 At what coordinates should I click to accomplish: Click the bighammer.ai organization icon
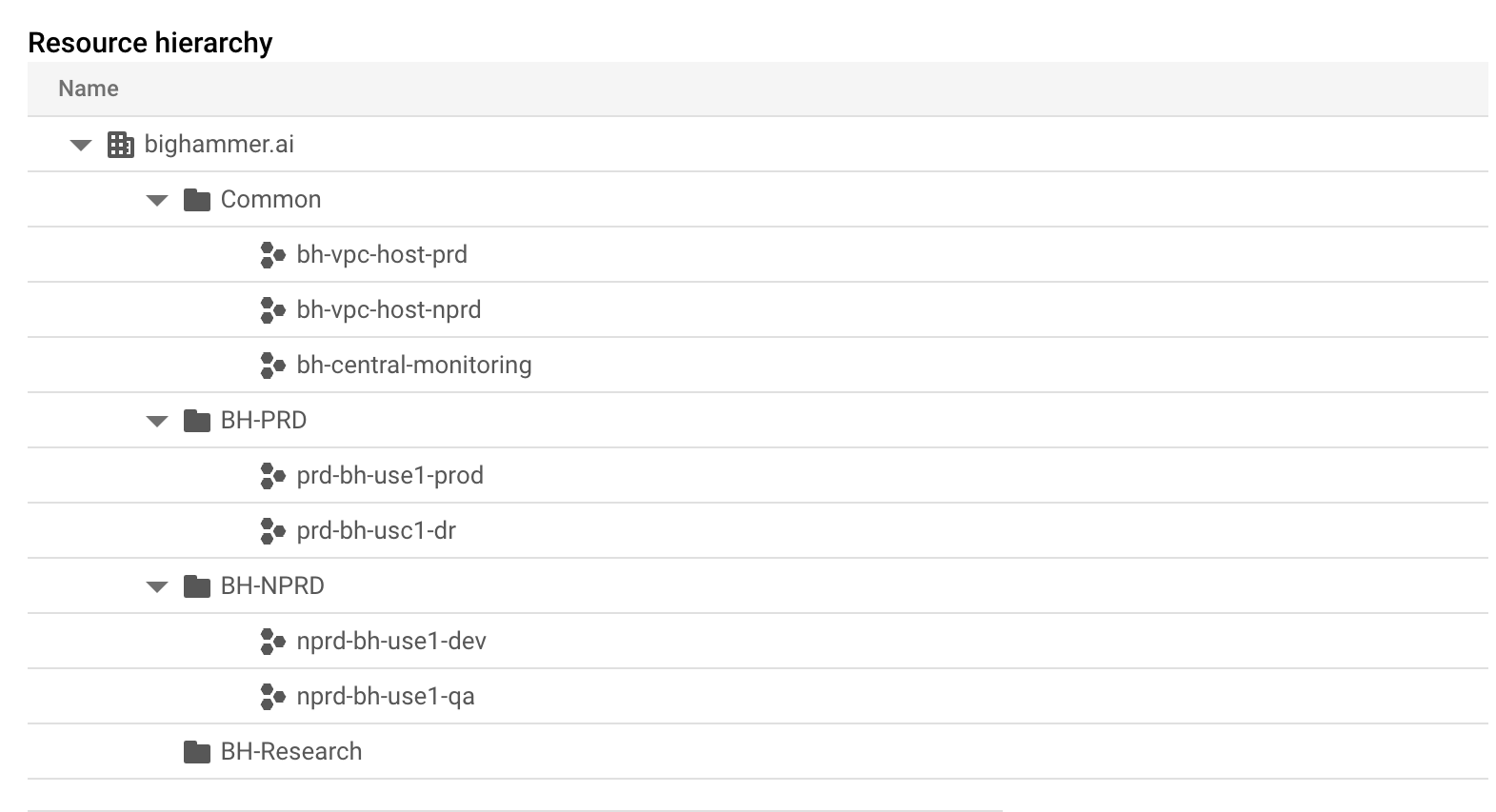(120, 144)
